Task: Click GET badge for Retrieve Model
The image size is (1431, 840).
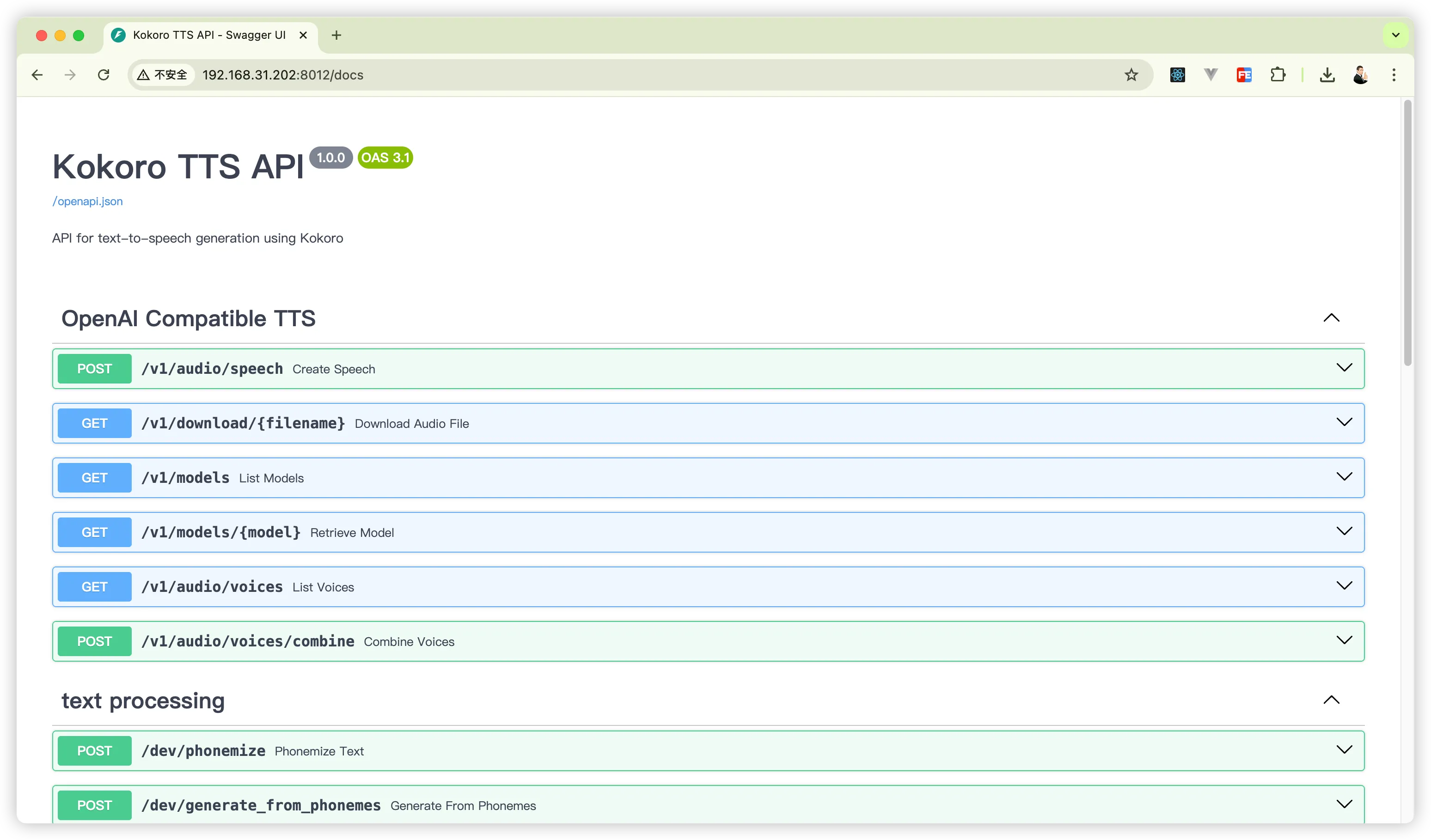Action: click(95, 532)
